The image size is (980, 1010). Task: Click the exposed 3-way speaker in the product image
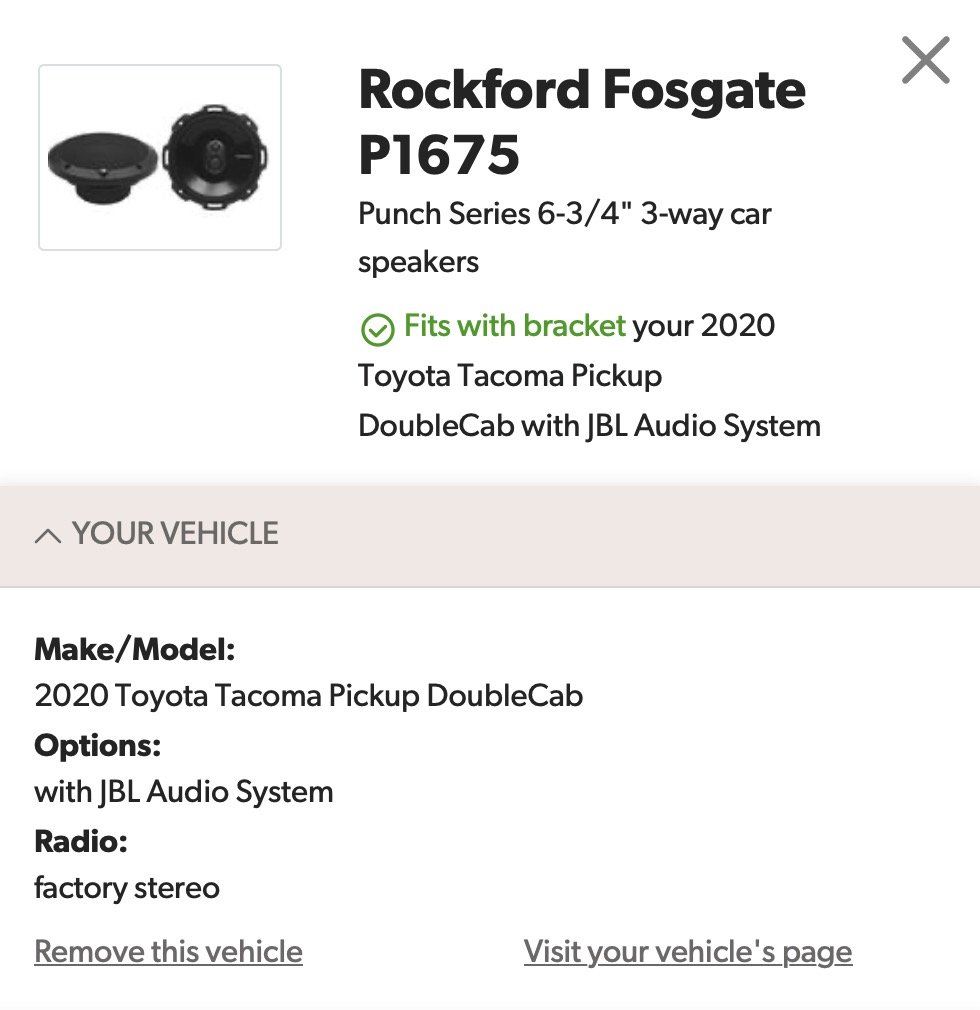215,157
